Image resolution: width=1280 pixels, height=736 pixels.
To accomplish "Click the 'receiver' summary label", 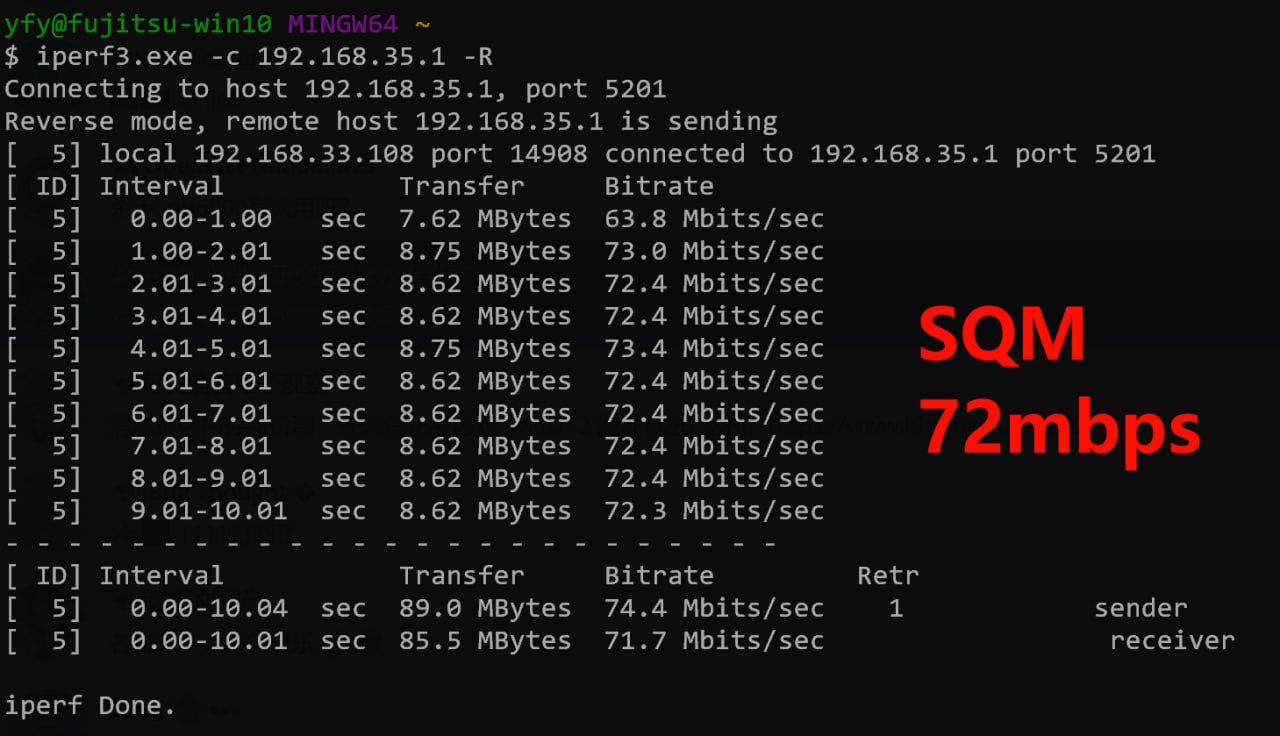I will tap(1172, 641).
